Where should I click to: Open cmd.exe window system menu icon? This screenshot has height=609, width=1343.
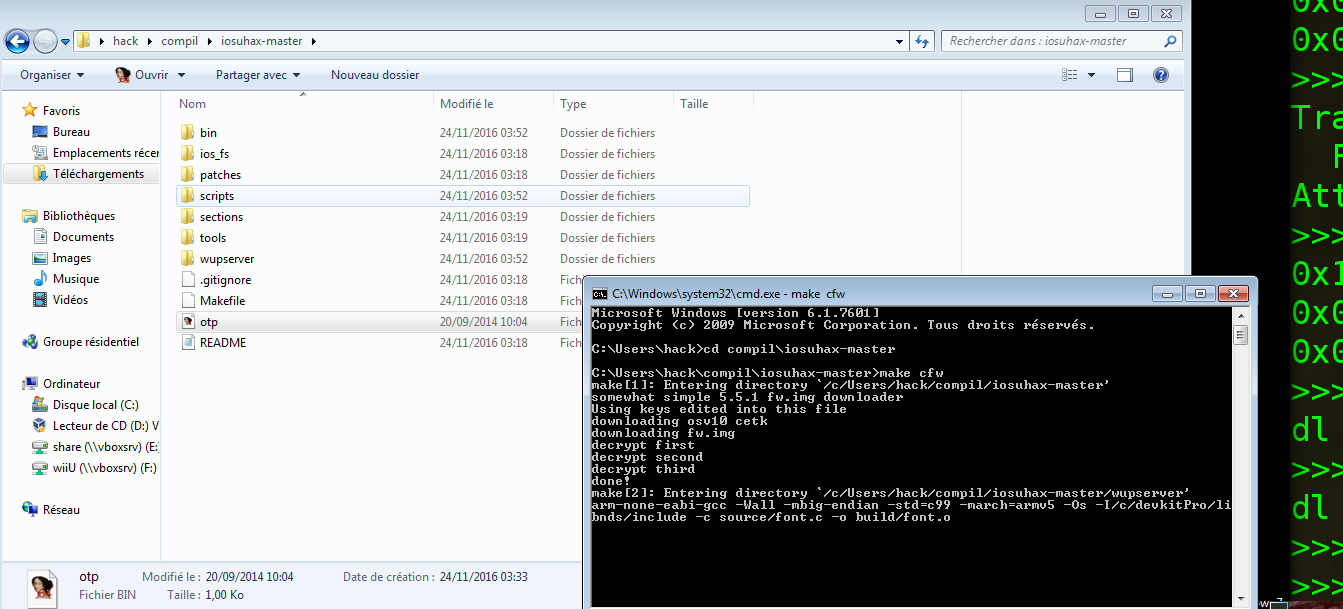tap(600, 294)
